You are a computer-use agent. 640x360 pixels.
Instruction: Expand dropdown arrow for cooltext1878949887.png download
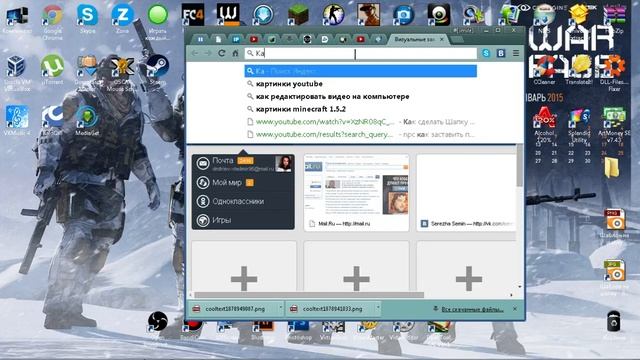tap(280, 308)
